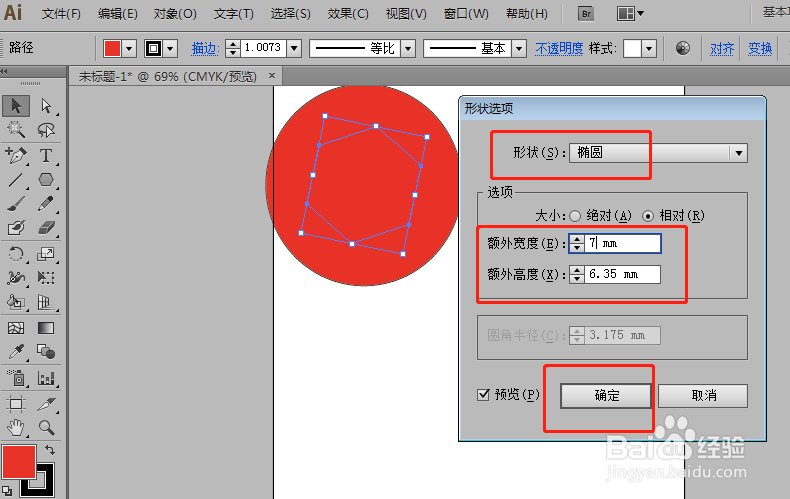Toggle the 预览(P) checkbox
The image size is (790, 499).
483,394
